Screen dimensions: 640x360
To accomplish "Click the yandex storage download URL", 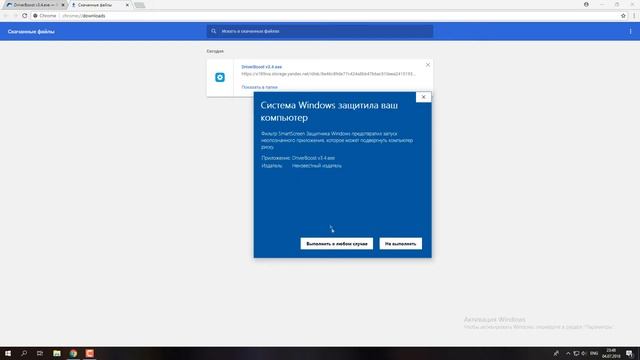I will tap(328, 74).
